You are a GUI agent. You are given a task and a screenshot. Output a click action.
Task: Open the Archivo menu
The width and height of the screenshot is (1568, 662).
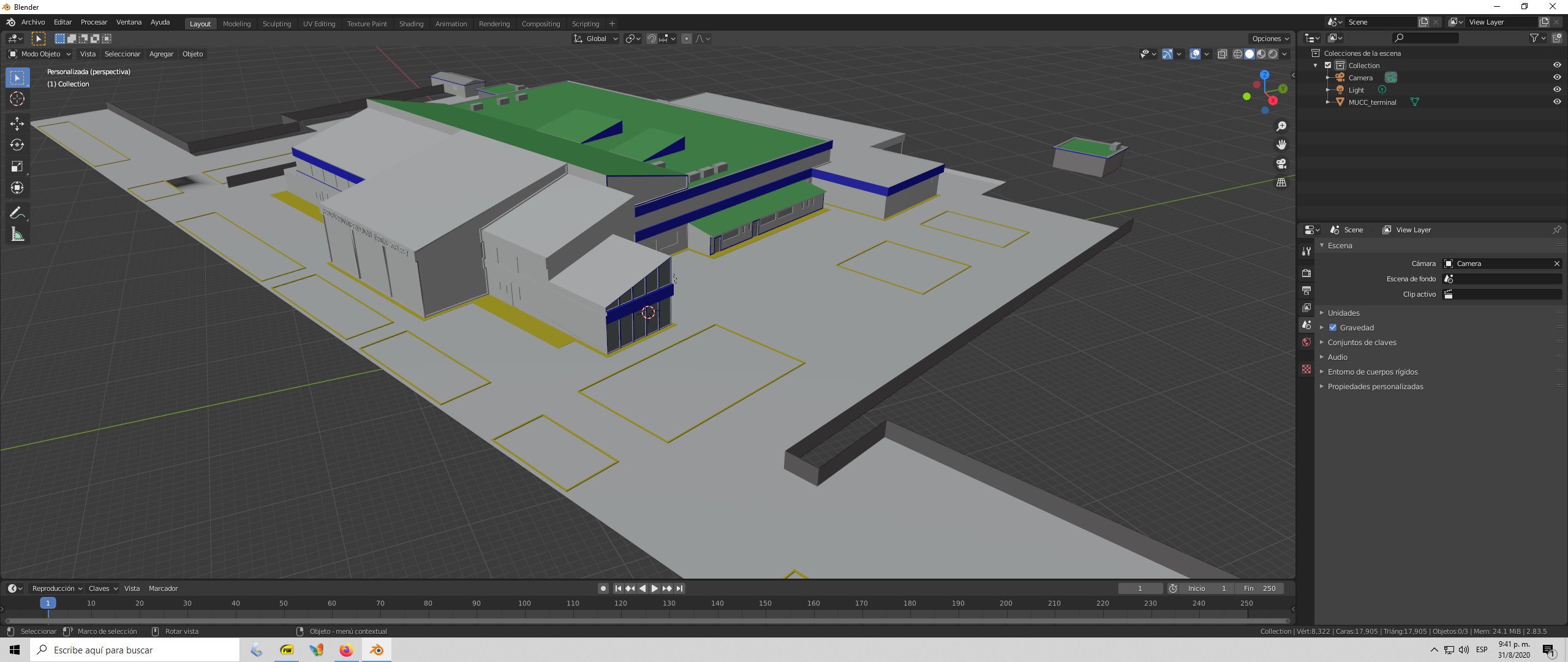pos(33,22)
